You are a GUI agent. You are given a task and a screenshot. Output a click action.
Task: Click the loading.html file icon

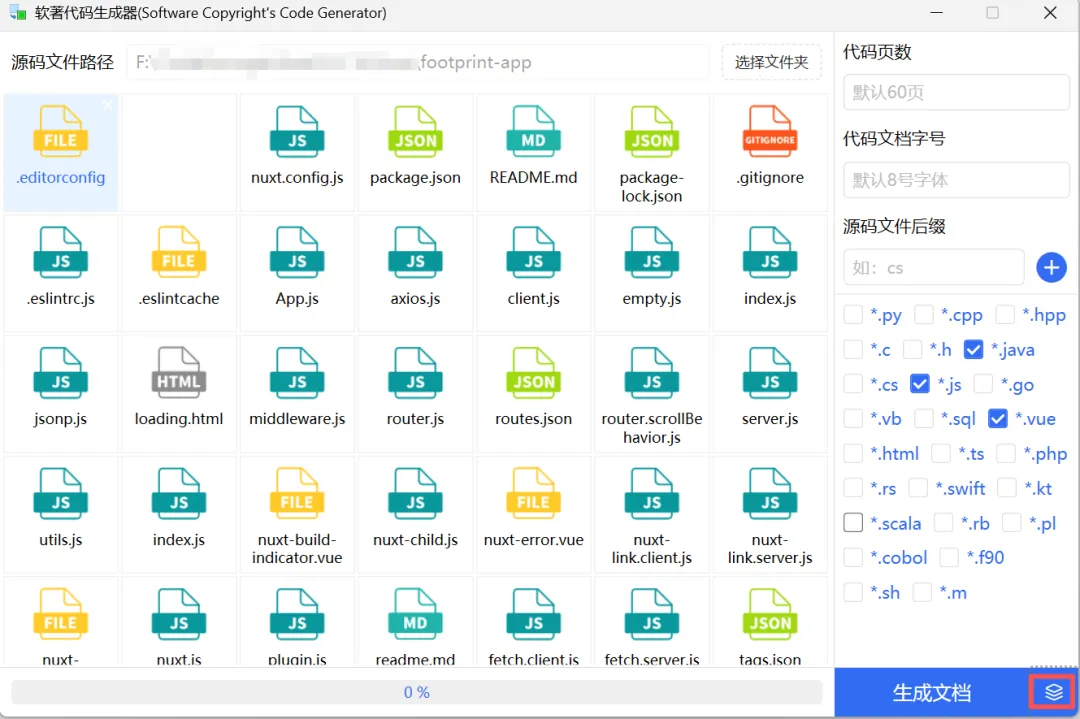click(179, 373)
